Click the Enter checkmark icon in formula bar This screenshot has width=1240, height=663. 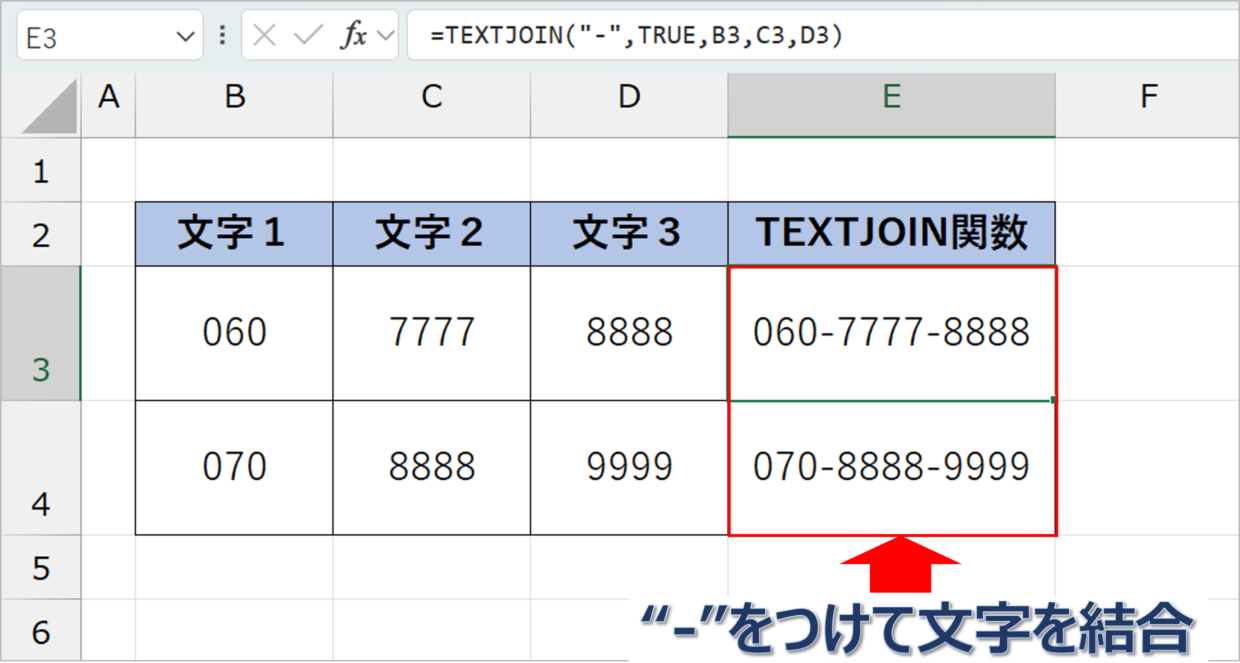308,37
